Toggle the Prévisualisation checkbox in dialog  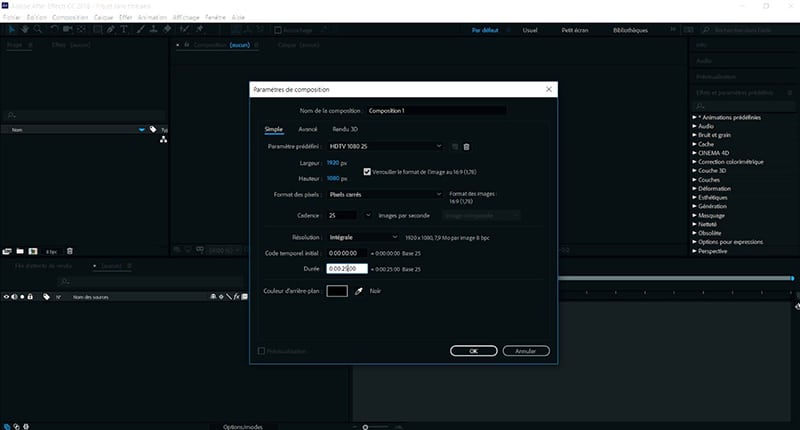(x=262, y=351)
